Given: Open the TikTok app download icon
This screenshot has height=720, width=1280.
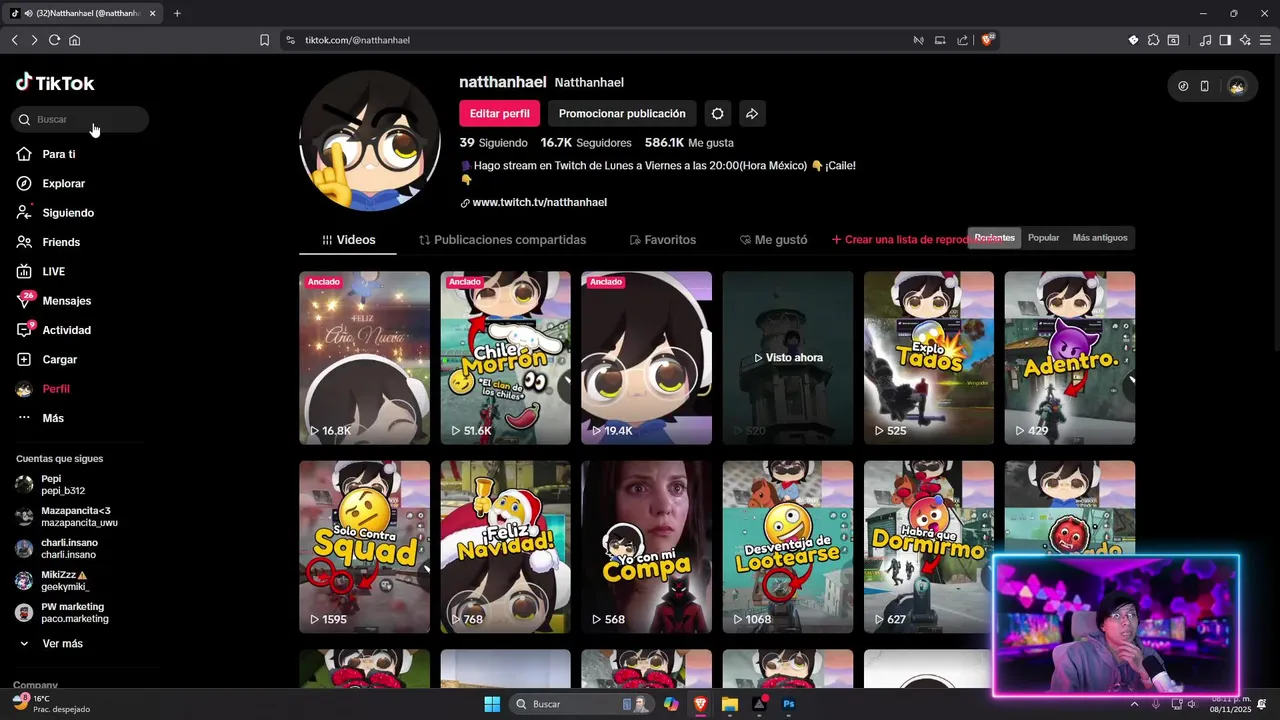Looking at the screenshot, I should [x=1183, y=86].
